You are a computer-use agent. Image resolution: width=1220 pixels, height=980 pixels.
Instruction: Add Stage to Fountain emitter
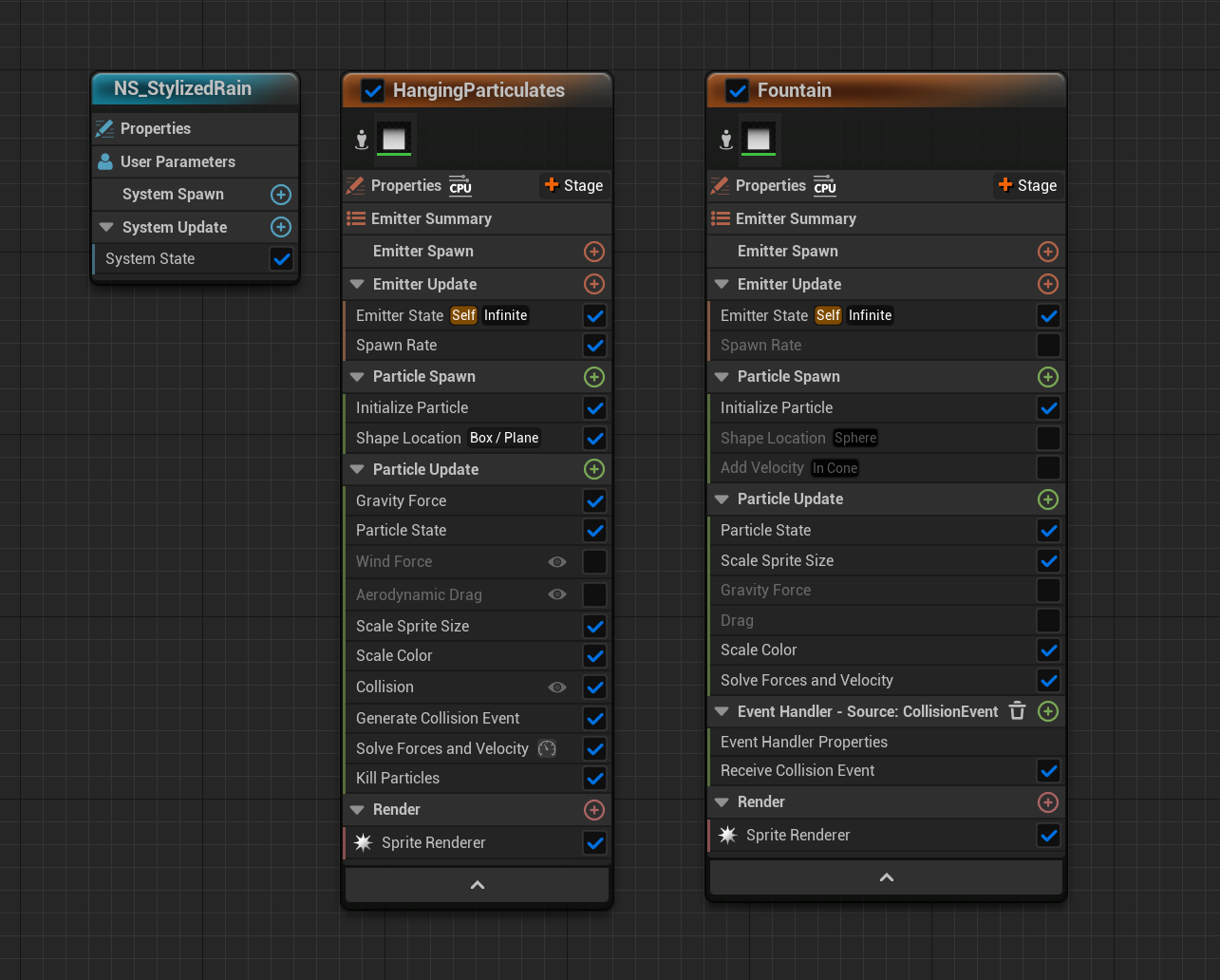tap(1027, 185)
